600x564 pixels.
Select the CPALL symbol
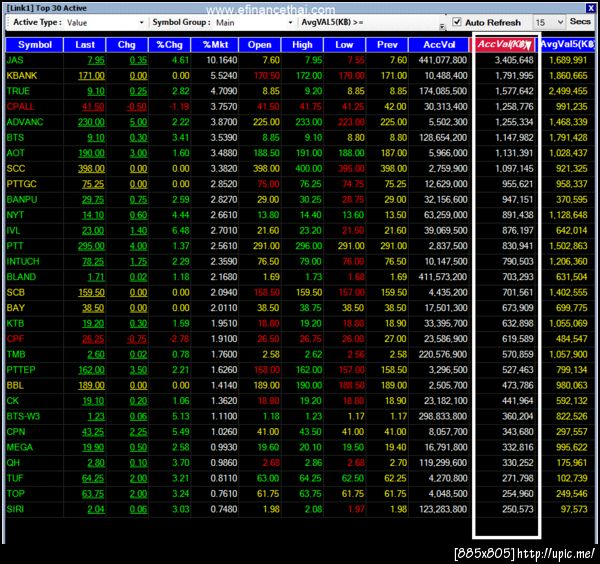coord(20,107)
